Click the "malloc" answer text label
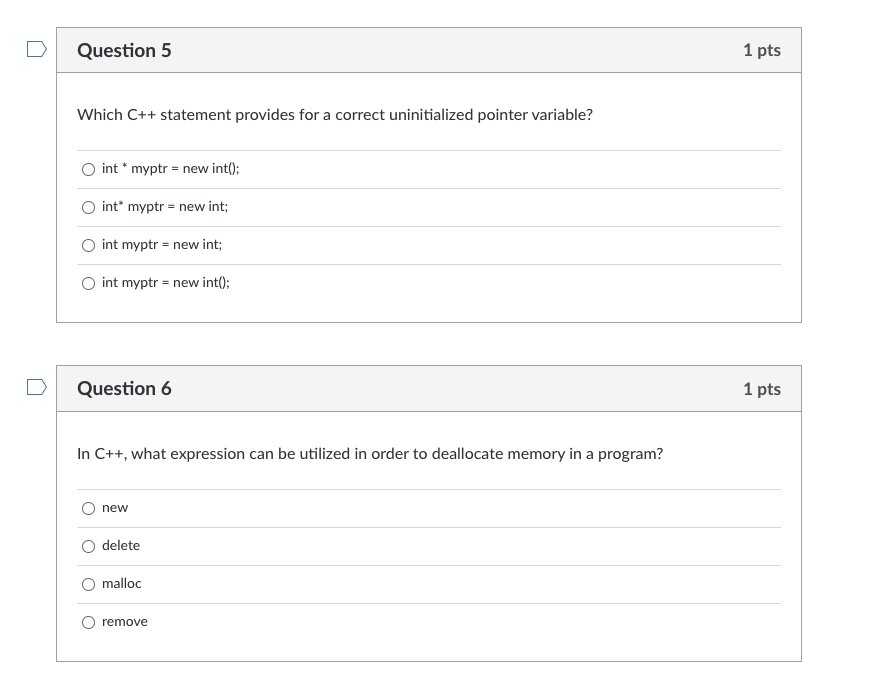 point(122,584)
